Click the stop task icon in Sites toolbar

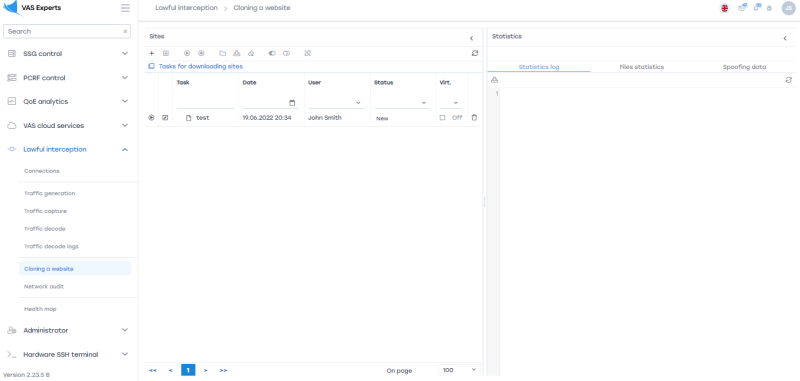(x=201, y=53)
